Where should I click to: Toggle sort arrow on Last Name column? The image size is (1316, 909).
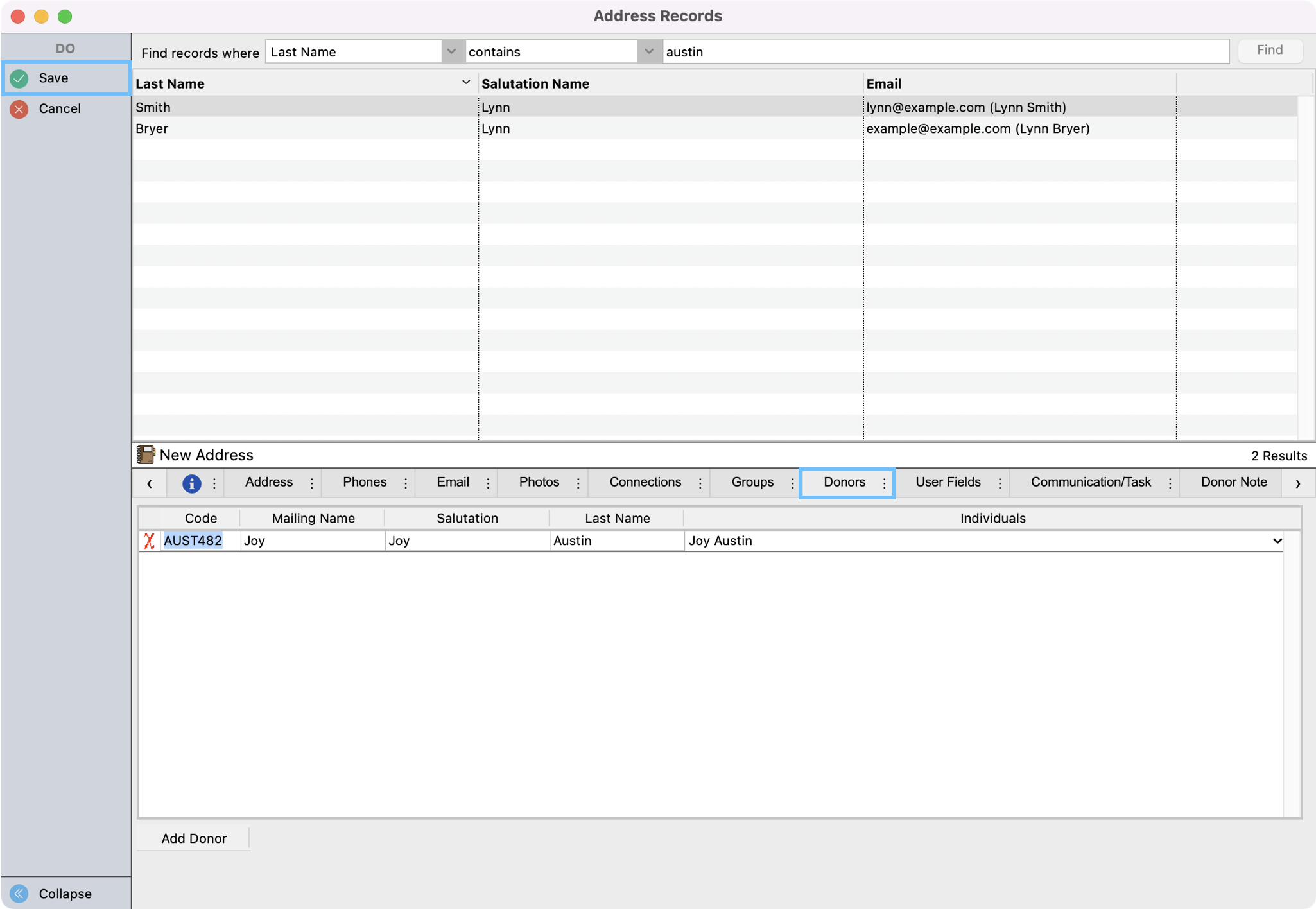pos(466,83)
